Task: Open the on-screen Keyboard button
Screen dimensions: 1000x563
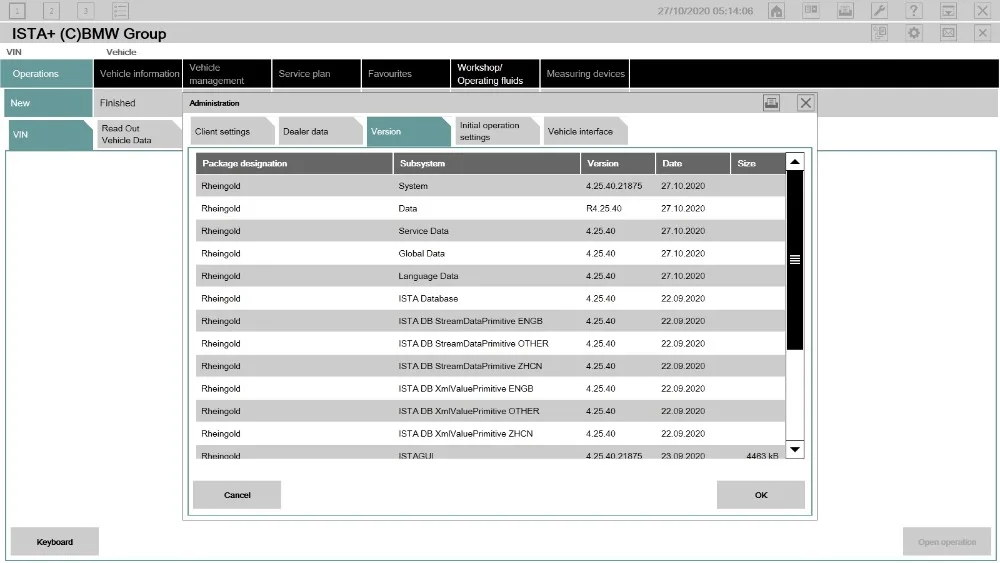Action: (x=55, y=541)
